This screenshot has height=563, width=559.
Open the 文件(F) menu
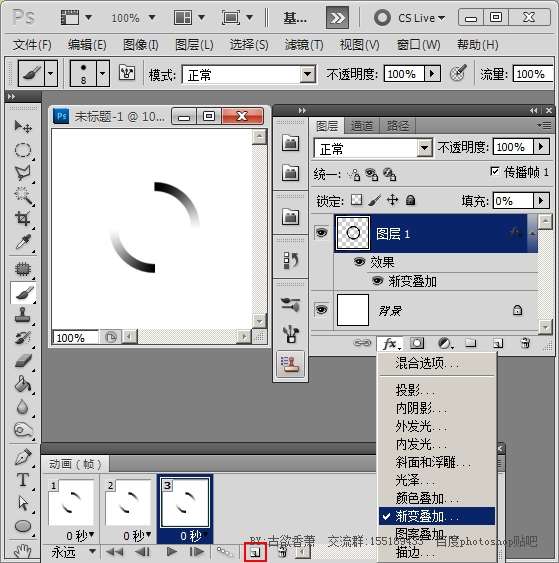[32, 45]
